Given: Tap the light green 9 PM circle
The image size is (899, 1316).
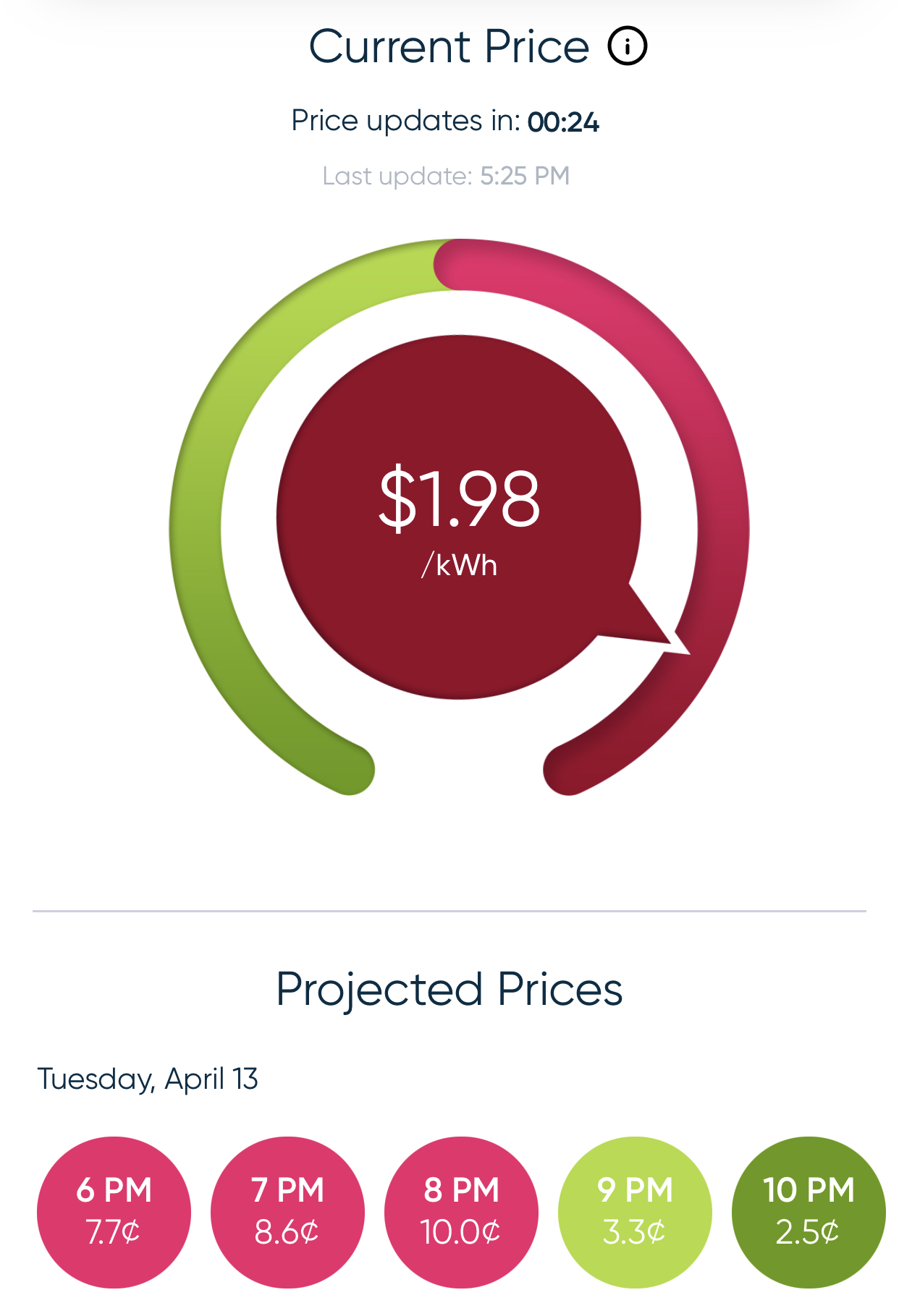Looking at the screenshot, I should 635,1212.
